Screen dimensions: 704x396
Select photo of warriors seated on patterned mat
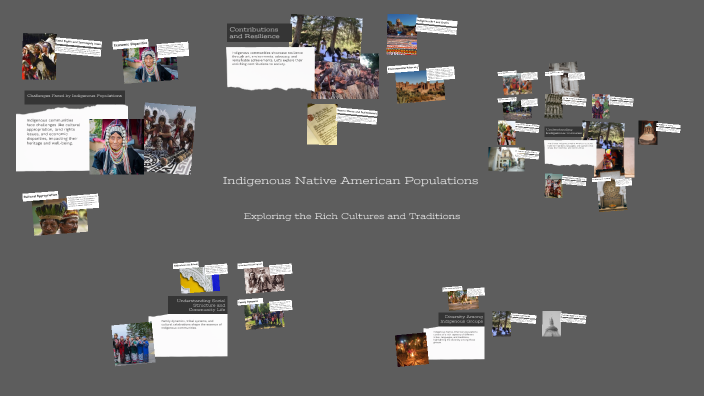169,138
